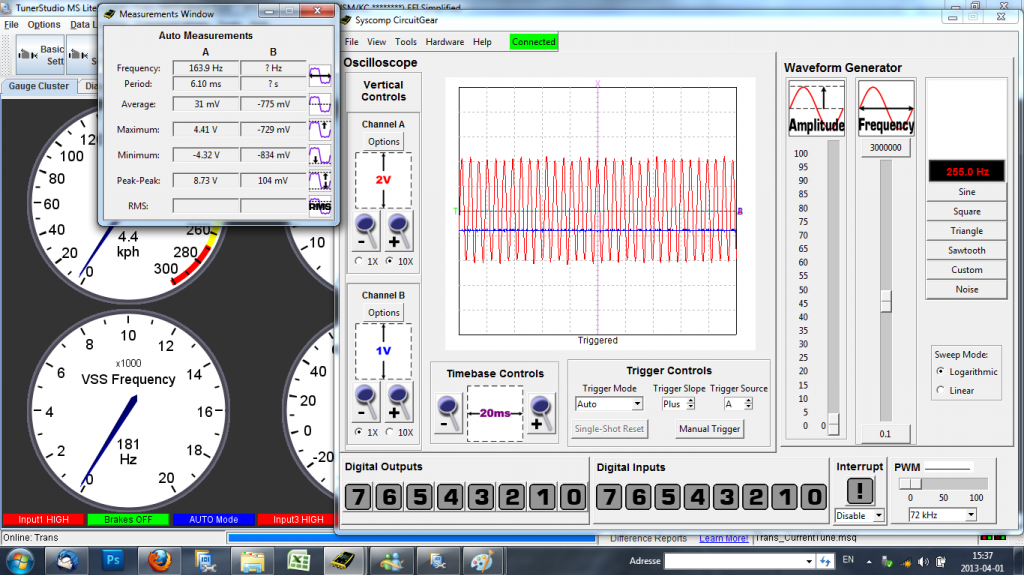The height and width of the screenshot is (575, 1024).
Task: Select the Sine waveform
Action: [967, 192]
